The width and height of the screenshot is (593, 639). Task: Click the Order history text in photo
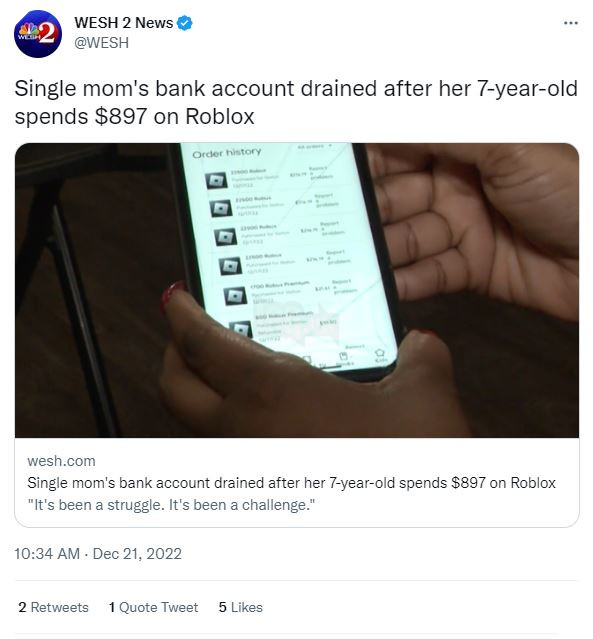[x=227, y=153]
